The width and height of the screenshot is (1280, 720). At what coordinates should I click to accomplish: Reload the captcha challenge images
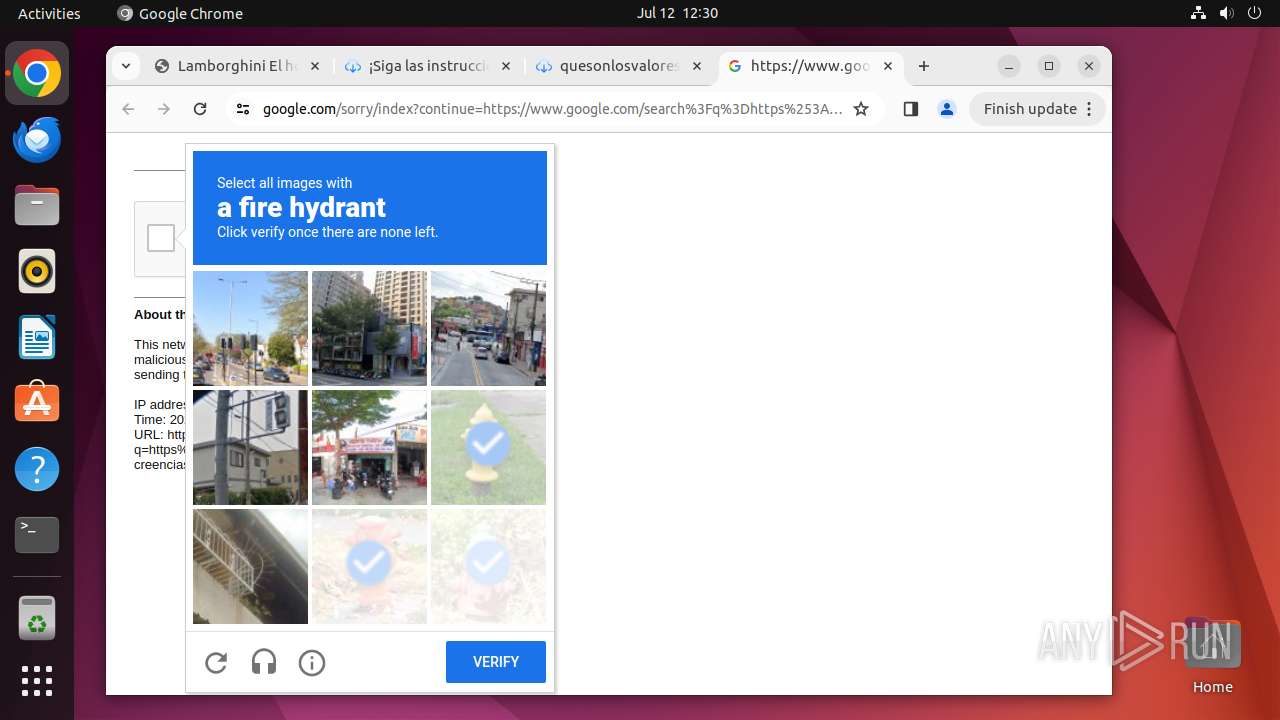coord(216,662)
